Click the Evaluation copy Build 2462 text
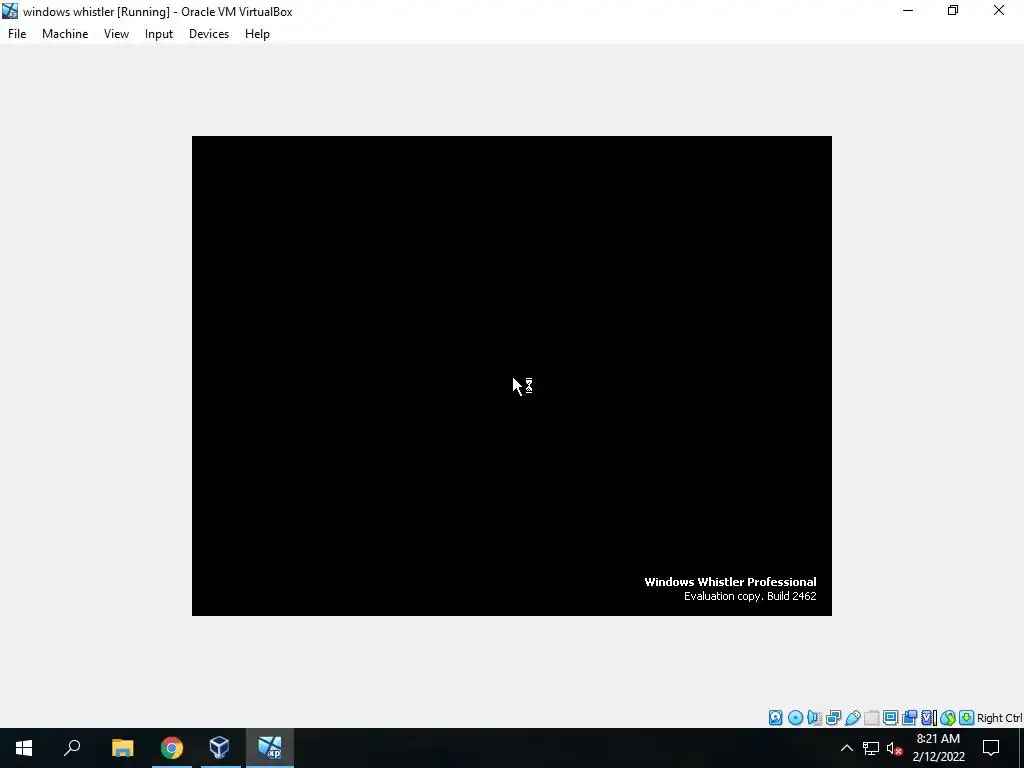 point(750,596)
